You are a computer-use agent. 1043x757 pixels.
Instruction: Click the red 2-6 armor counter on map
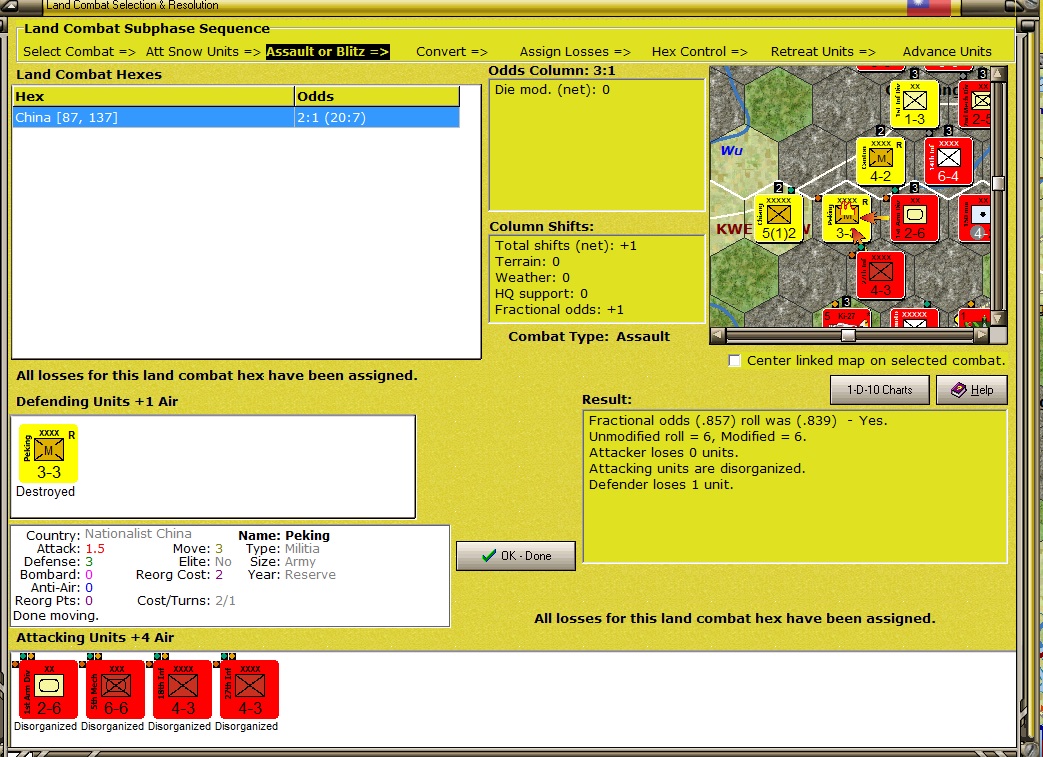914,218
